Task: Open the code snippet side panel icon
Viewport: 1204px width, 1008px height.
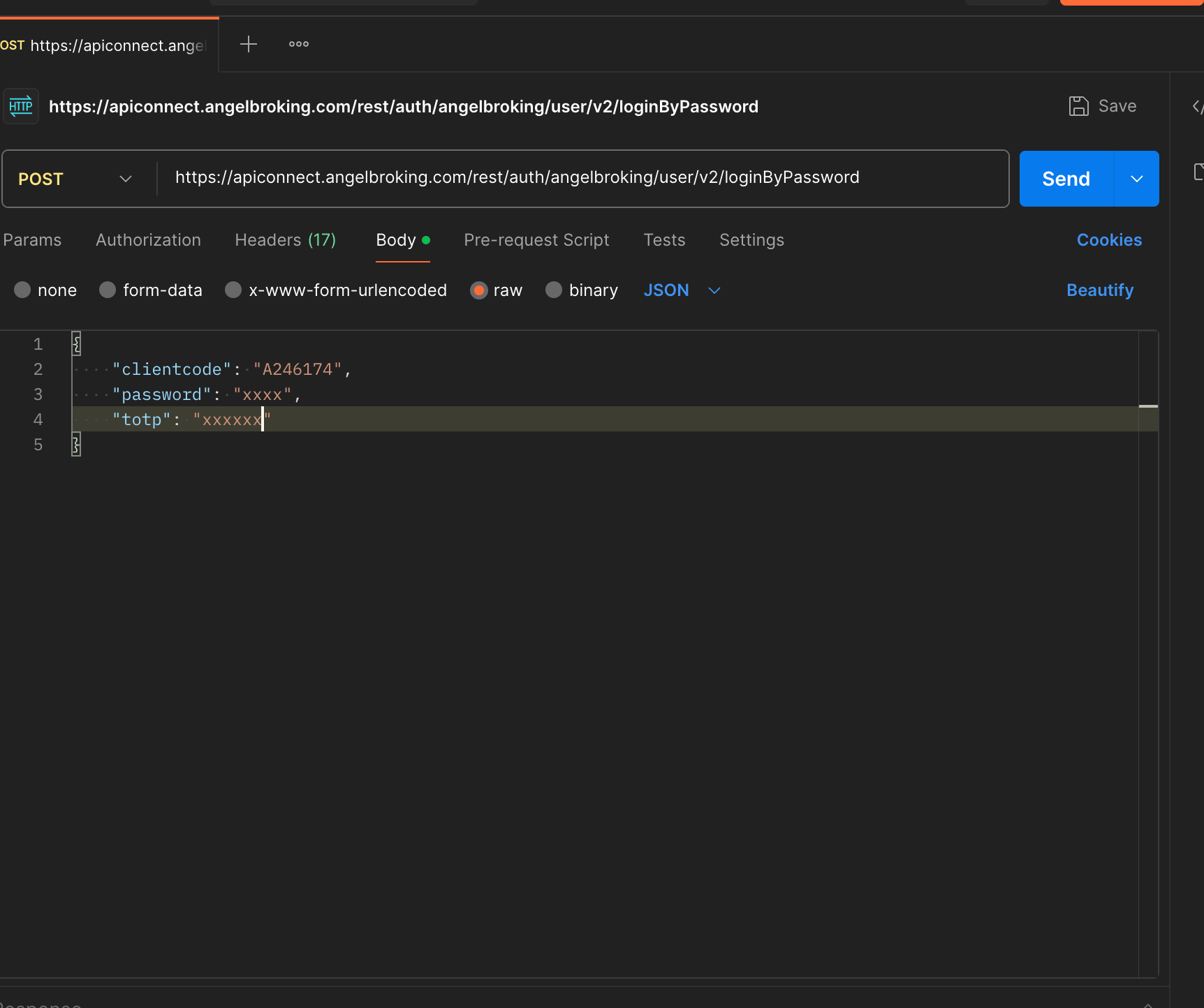Action: tap(1197, 107)
